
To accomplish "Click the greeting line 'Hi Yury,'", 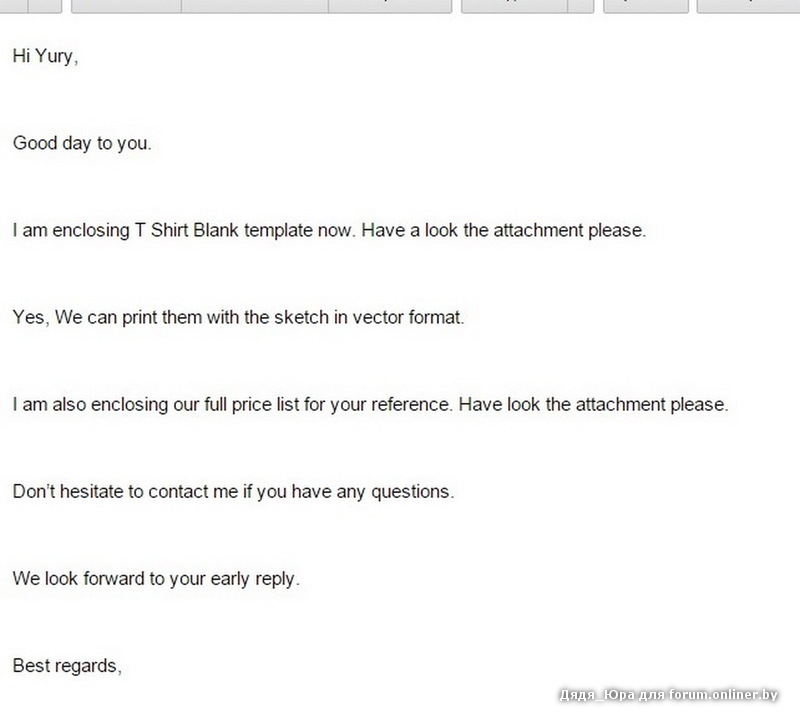I will click(x=45, y=57).
